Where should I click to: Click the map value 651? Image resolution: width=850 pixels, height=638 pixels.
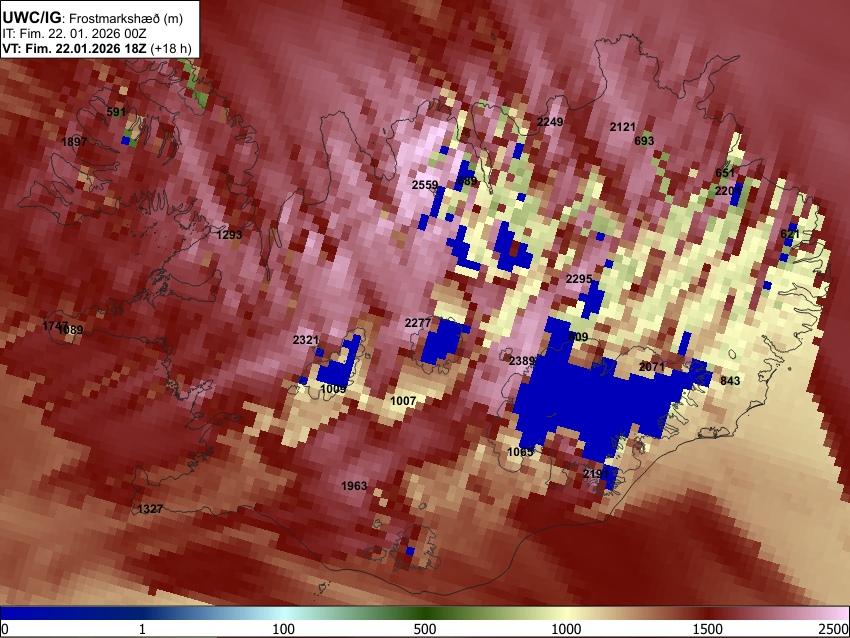[725, 173]
